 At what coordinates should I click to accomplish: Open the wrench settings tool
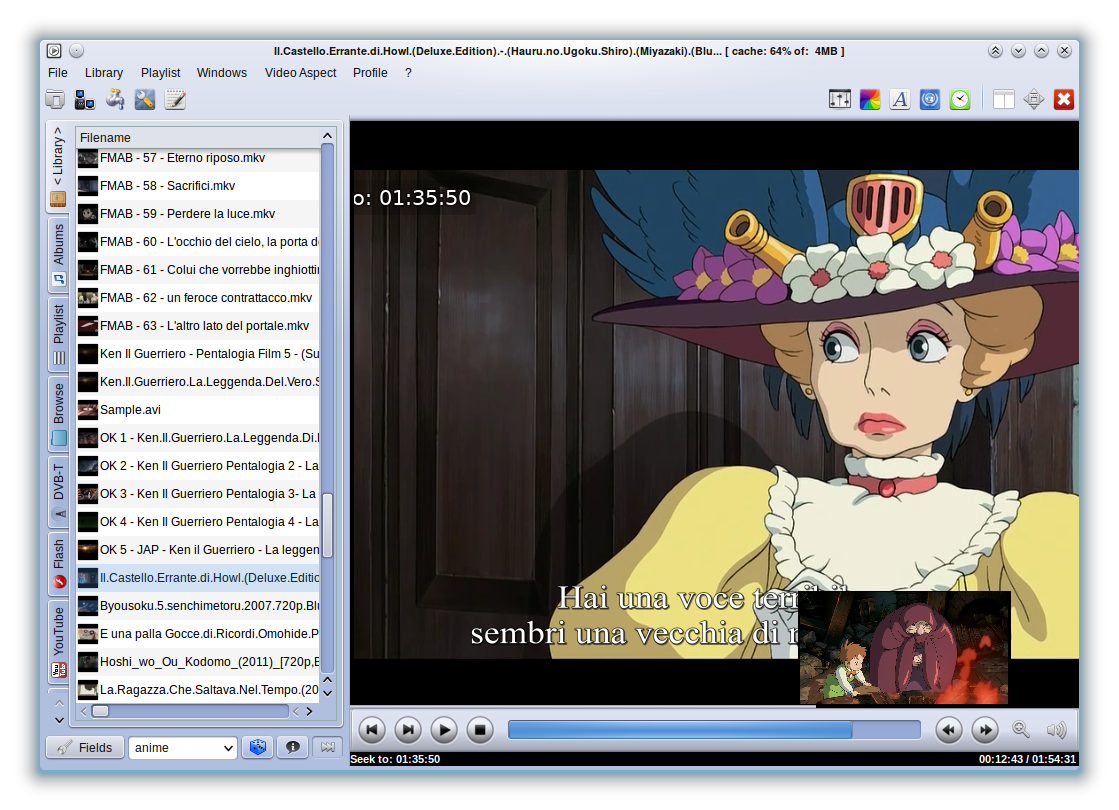(x=145, y=99)
